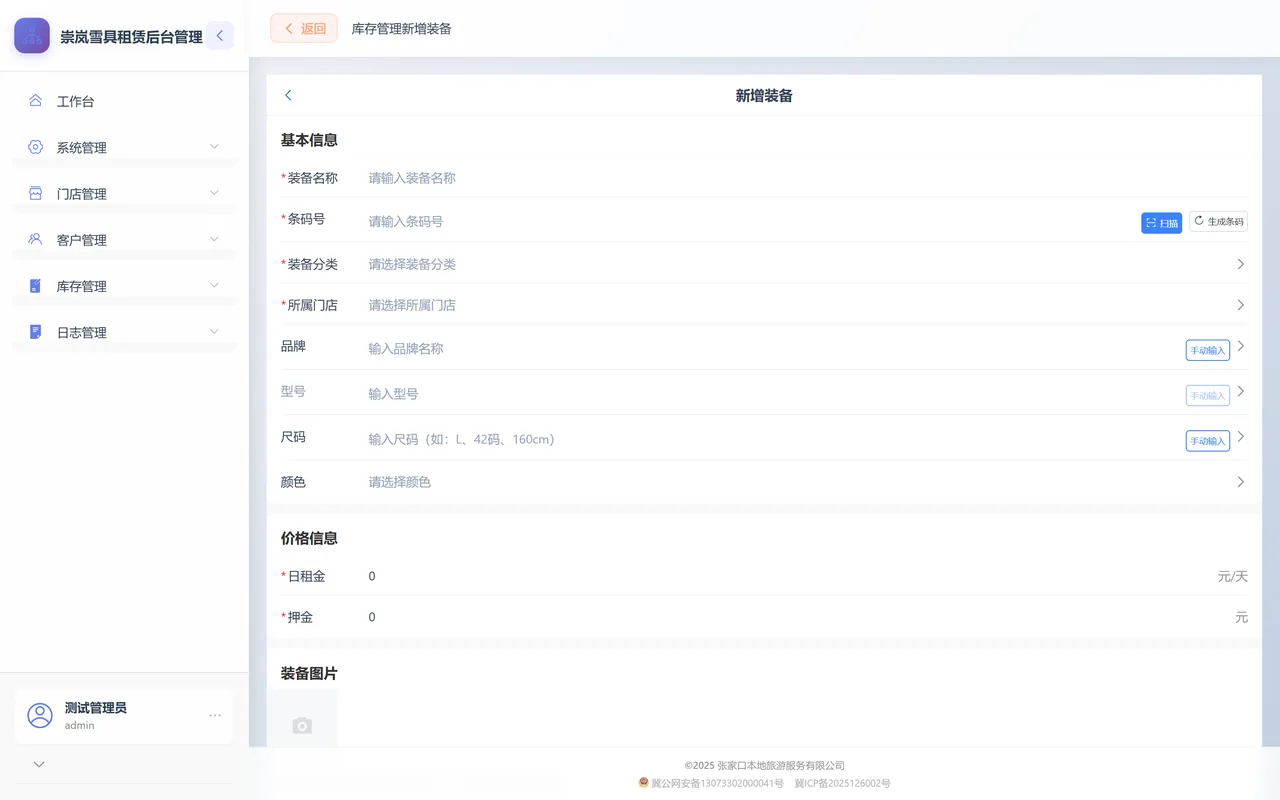Collapse the sidebar with the chevron button
Screen dimensions: 1280x800
pyautogui.click(x=220, y=36)
